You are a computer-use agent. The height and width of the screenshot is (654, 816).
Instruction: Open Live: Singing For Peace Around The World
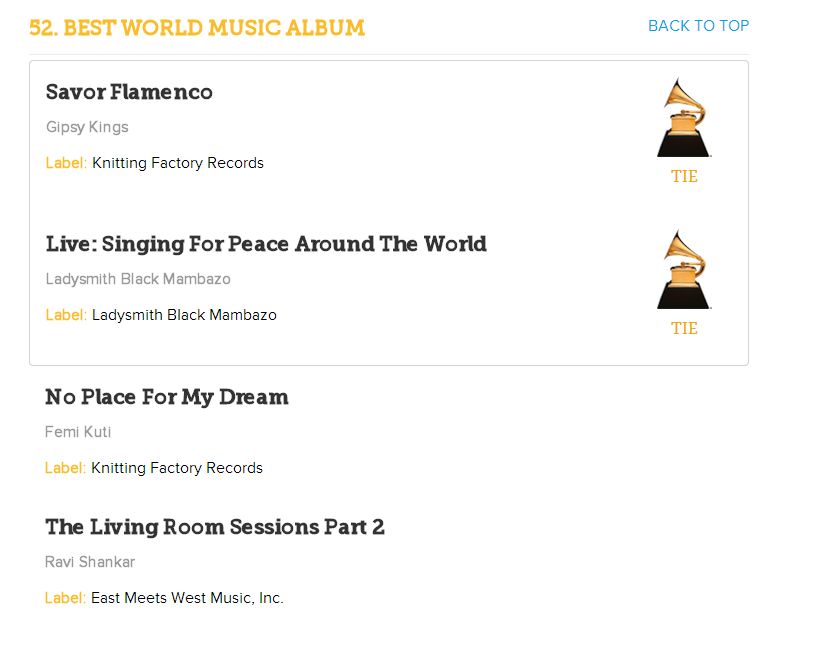[266, 244]
